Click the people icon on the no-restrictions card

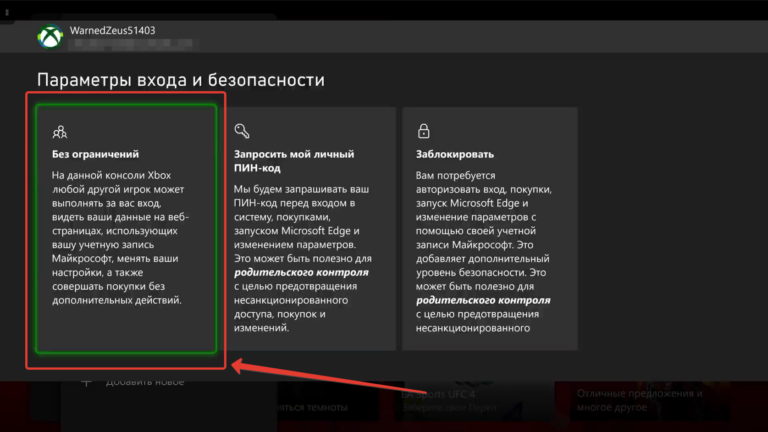[x=61, y=131]
